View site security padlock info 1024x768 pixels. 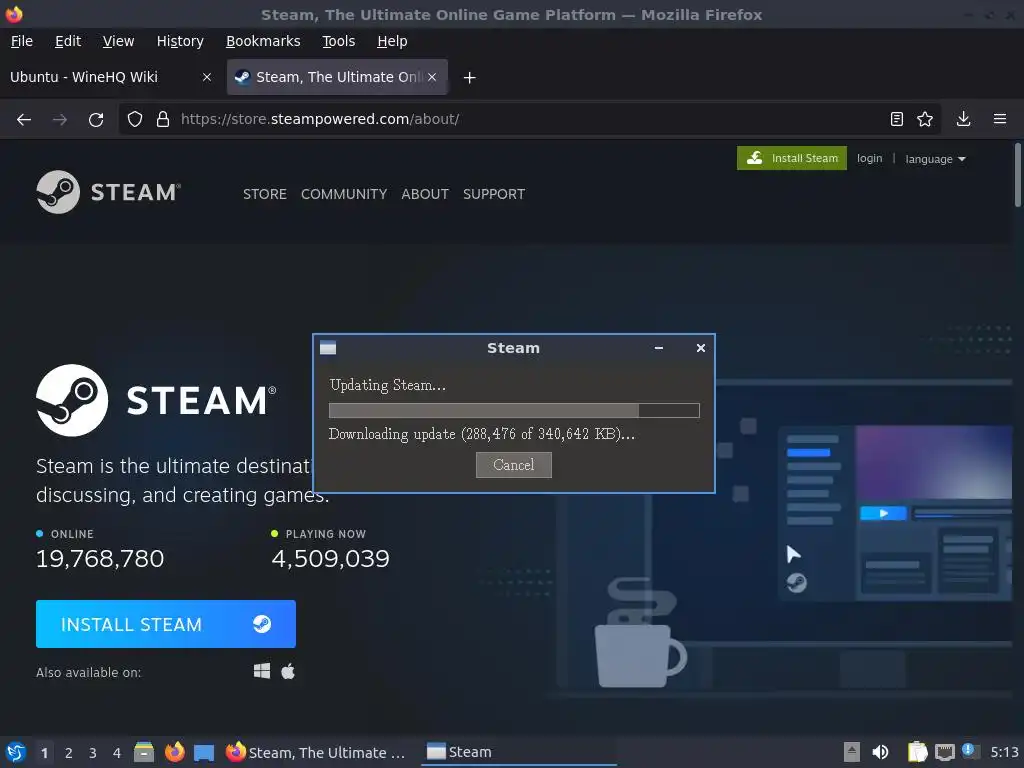coord(163,120)
